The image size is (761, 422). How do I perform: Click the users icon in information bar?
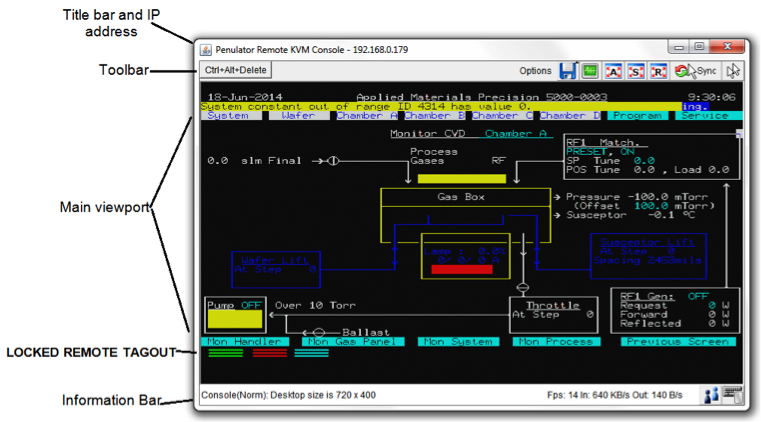[x=709, y=395]
